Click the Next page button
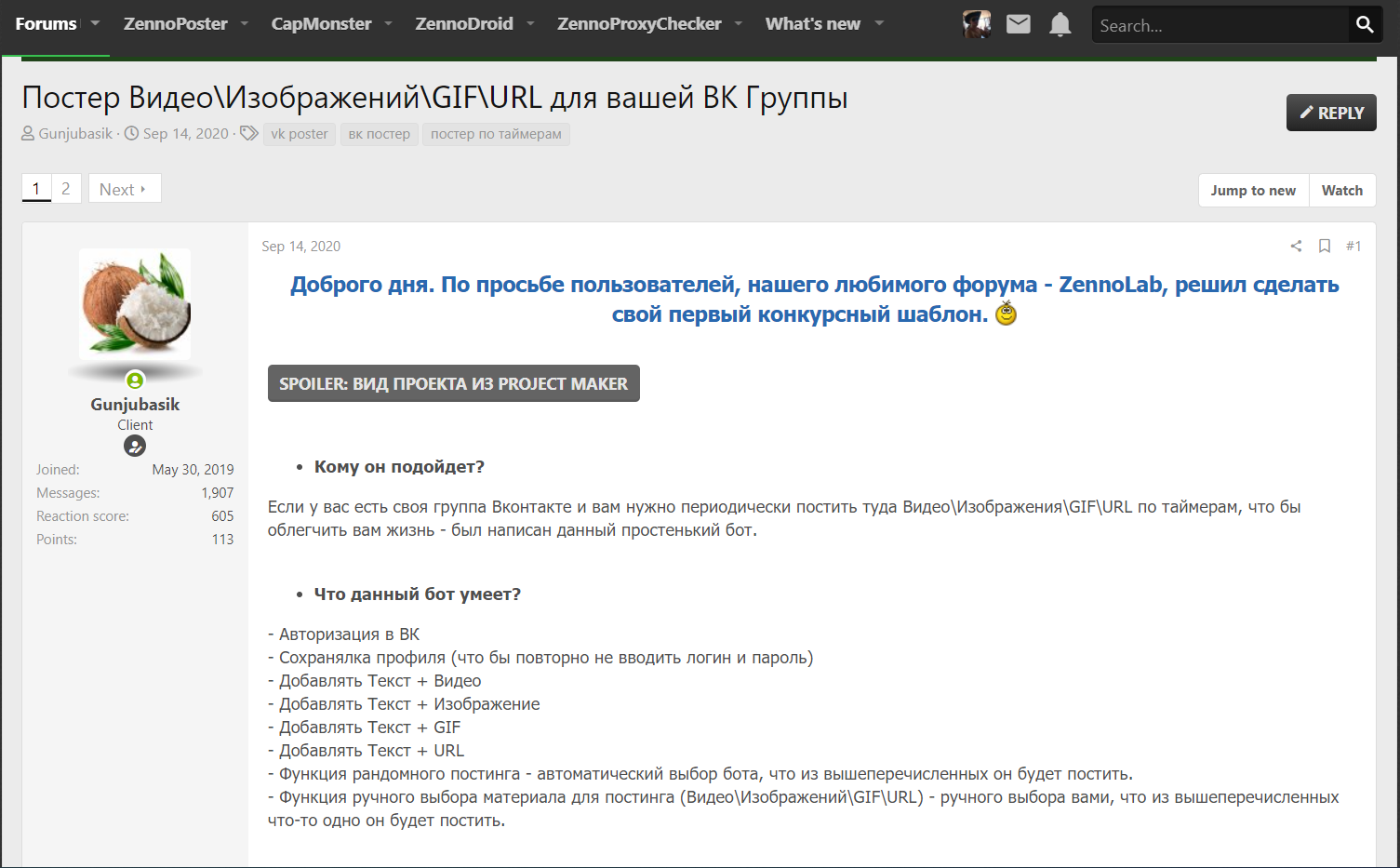 click(x=125, y=189)
